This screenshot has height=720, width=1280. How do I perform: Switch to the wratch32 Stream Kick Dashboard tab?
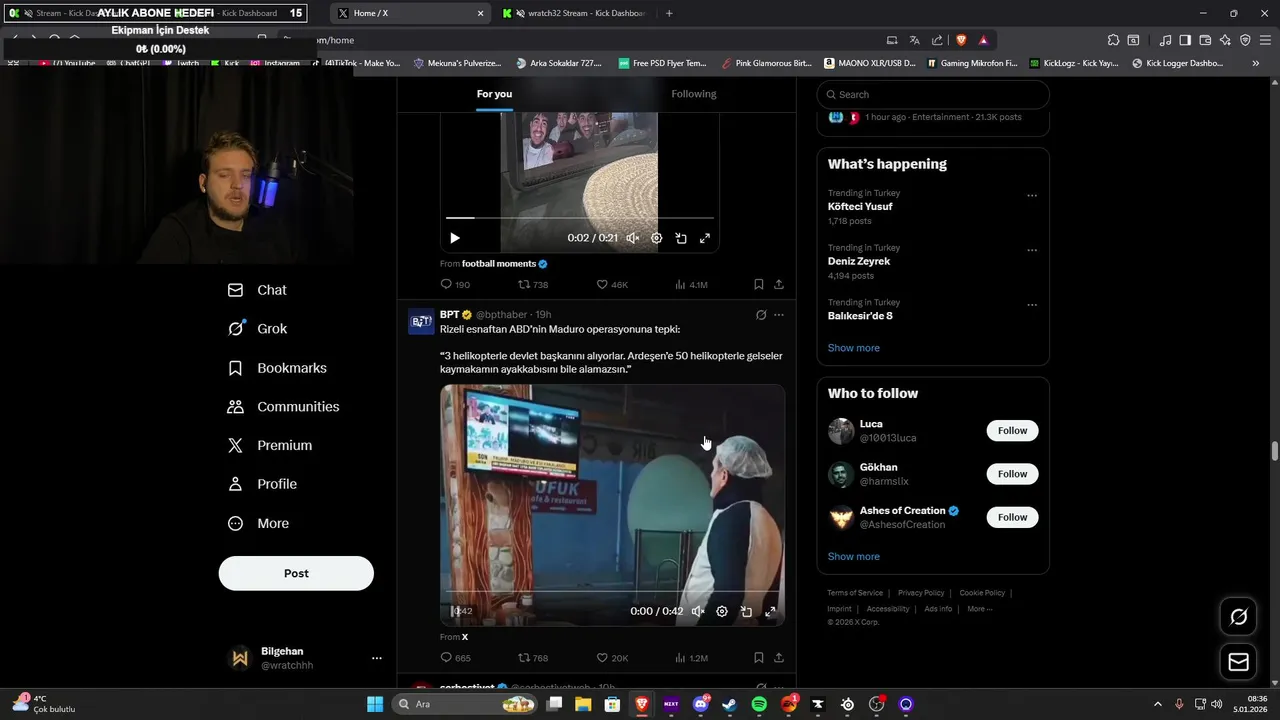(x=575, y=13)
